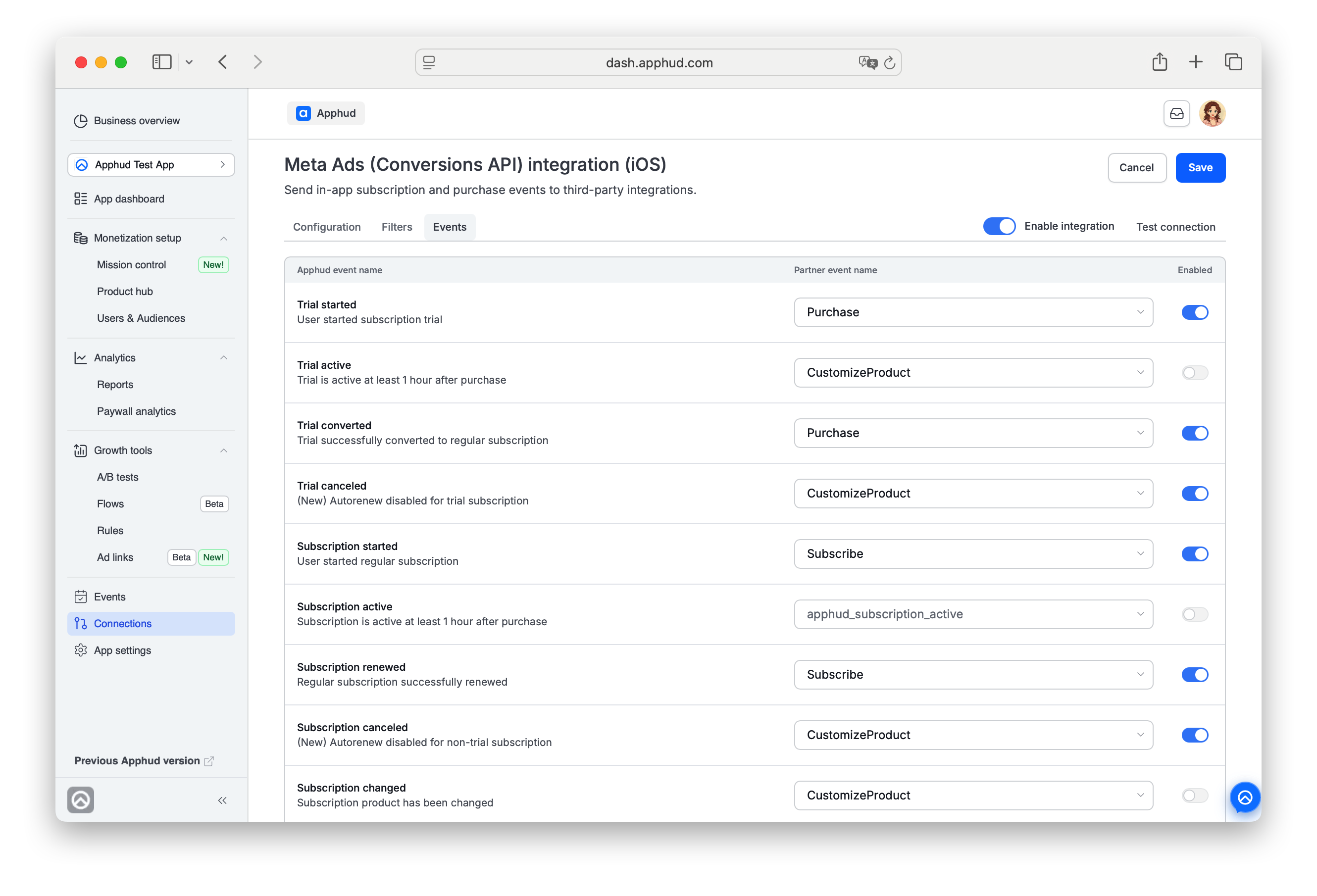Disable the Subscription started event toggle
The height and width of the screenshot is (896, 1317).
(1195, 554)
